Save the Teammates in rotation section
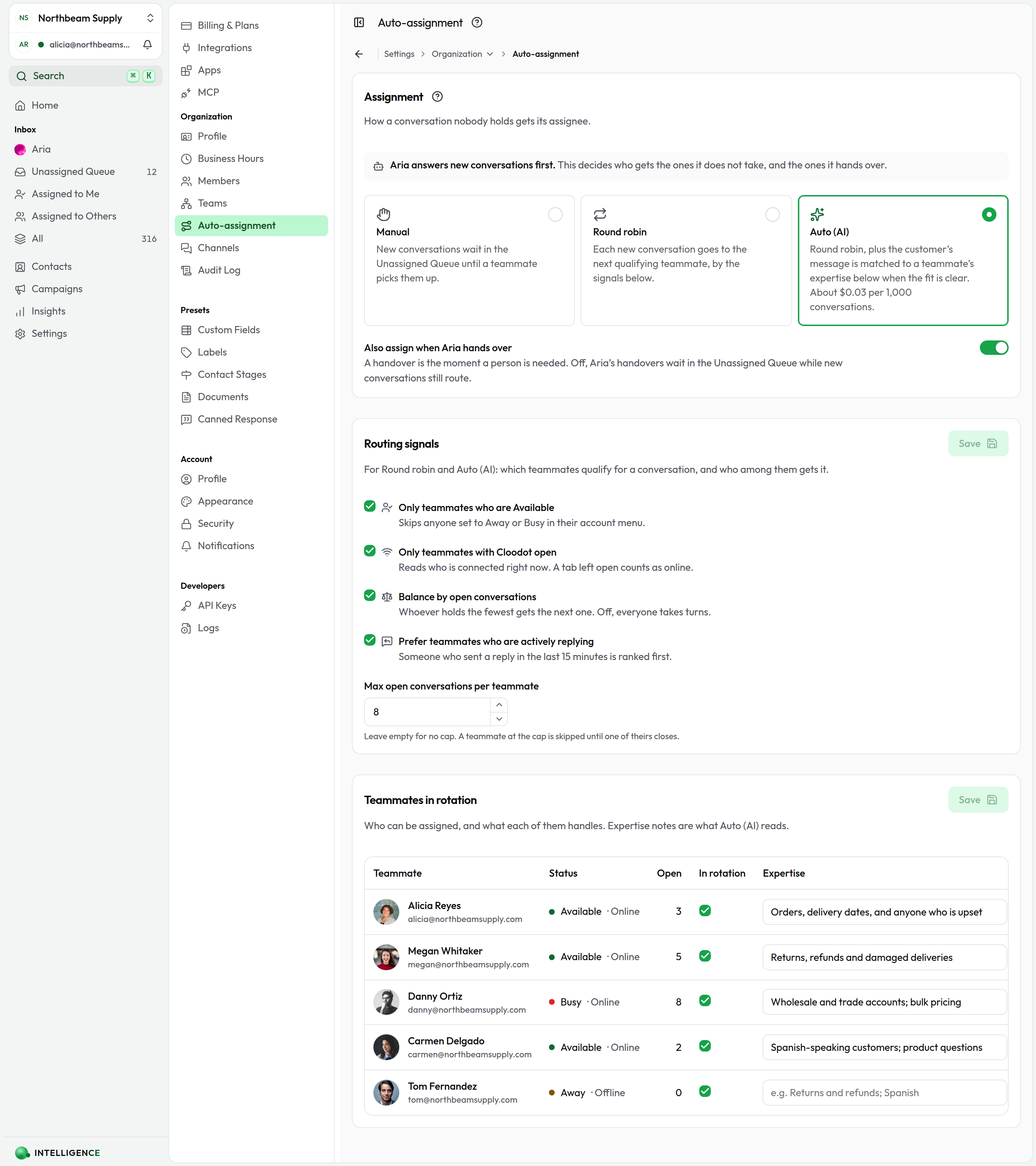1036x1166 pixels. (978, 800)
